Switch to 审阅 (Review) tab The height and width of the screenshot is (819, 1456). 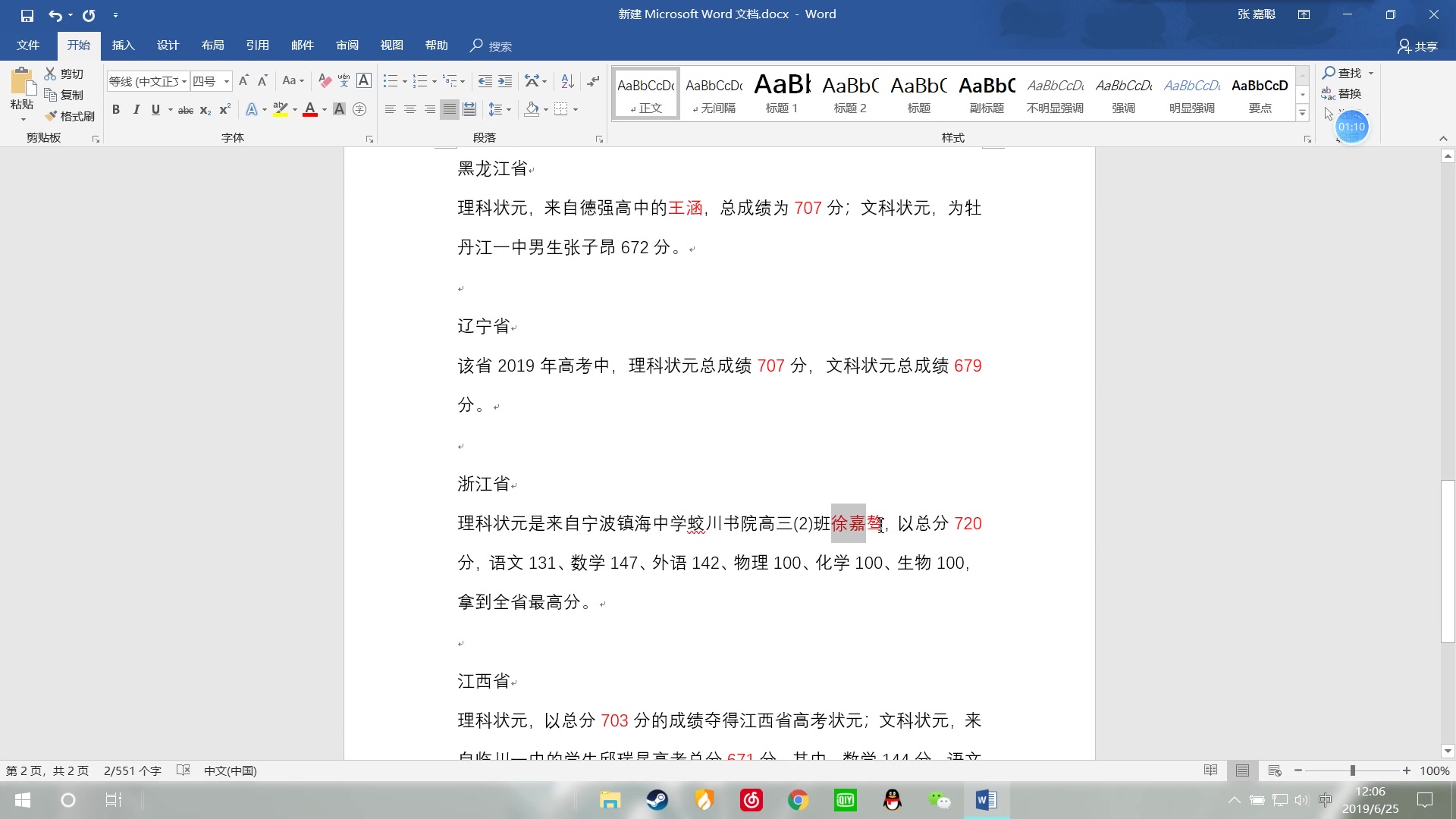347,45
